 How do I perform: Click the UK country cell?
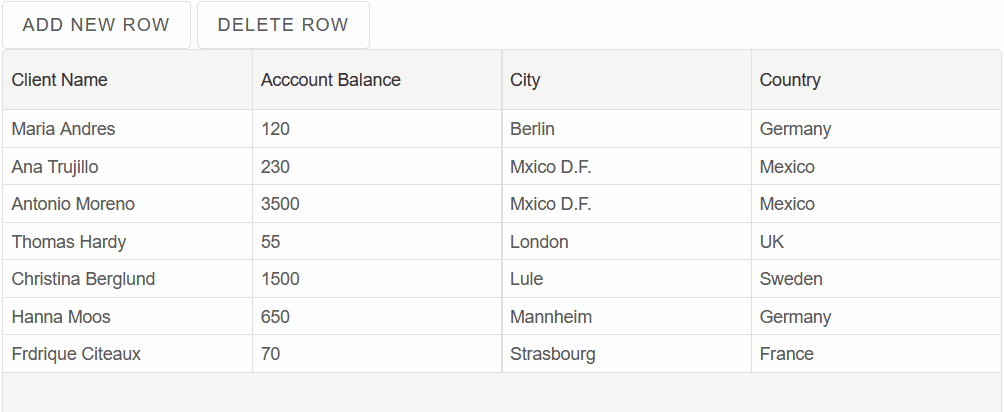[876, 242]
